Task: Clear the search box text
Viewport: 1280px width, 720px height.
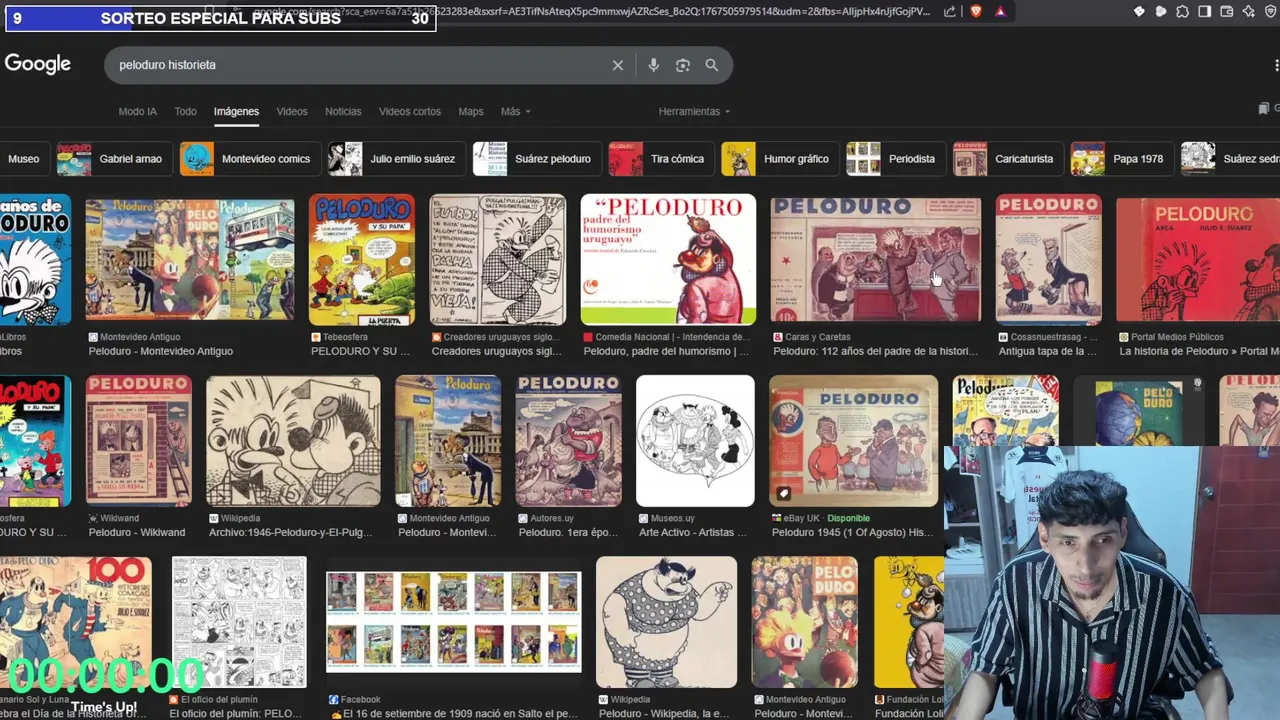Action: (618, 65)
